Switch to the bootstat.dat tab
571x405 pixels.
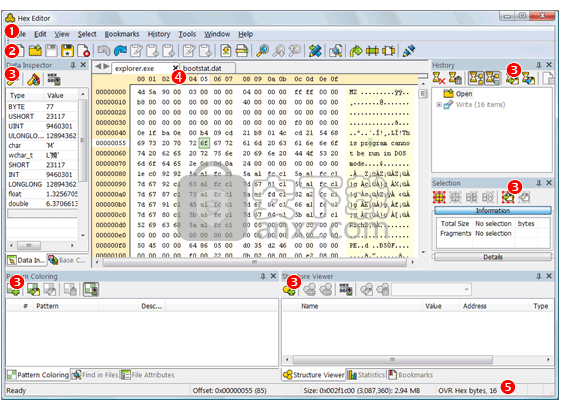pyautogui.click(x=207, y=68)
